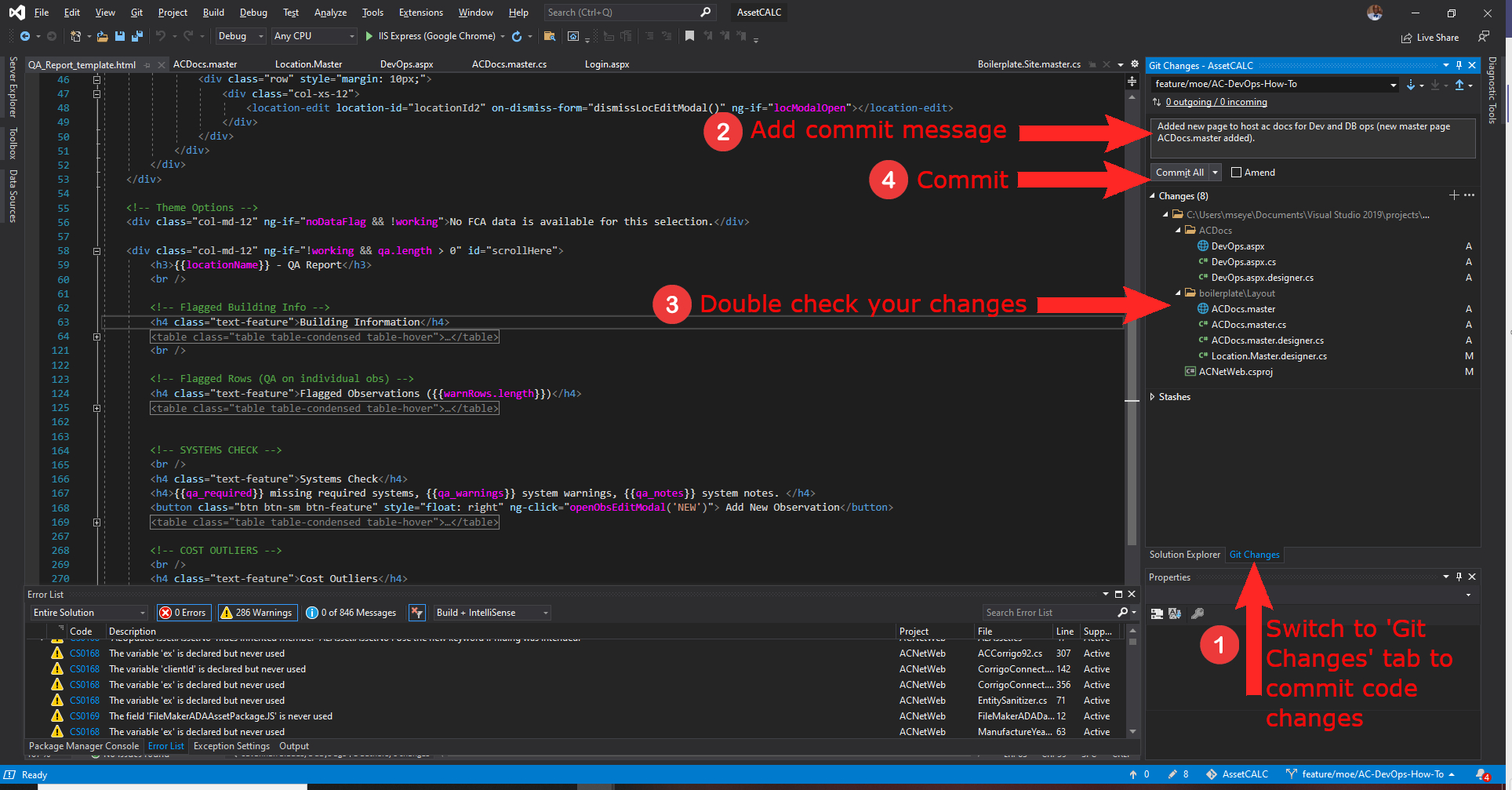The image size is (1512, 790).
Task: Toggle the 0 Errors filter
Action: pos(184,613)
